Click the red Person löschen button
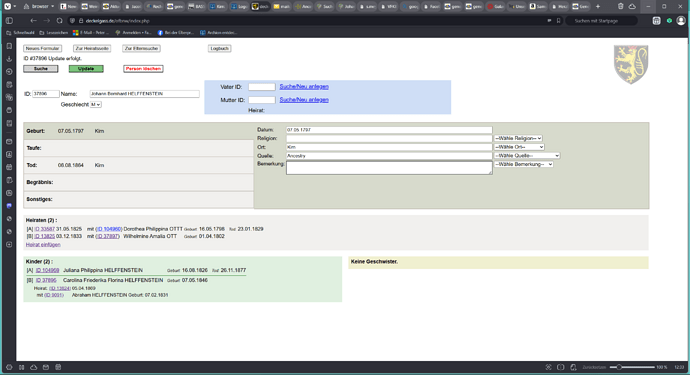 (x=143, y=69)
